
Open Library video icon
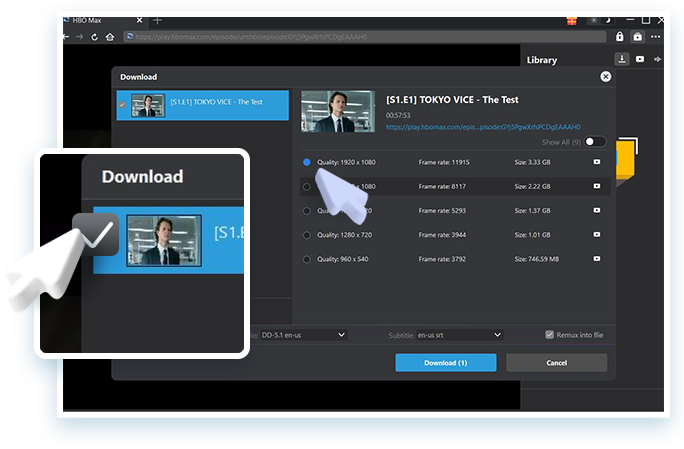(640, 59)
